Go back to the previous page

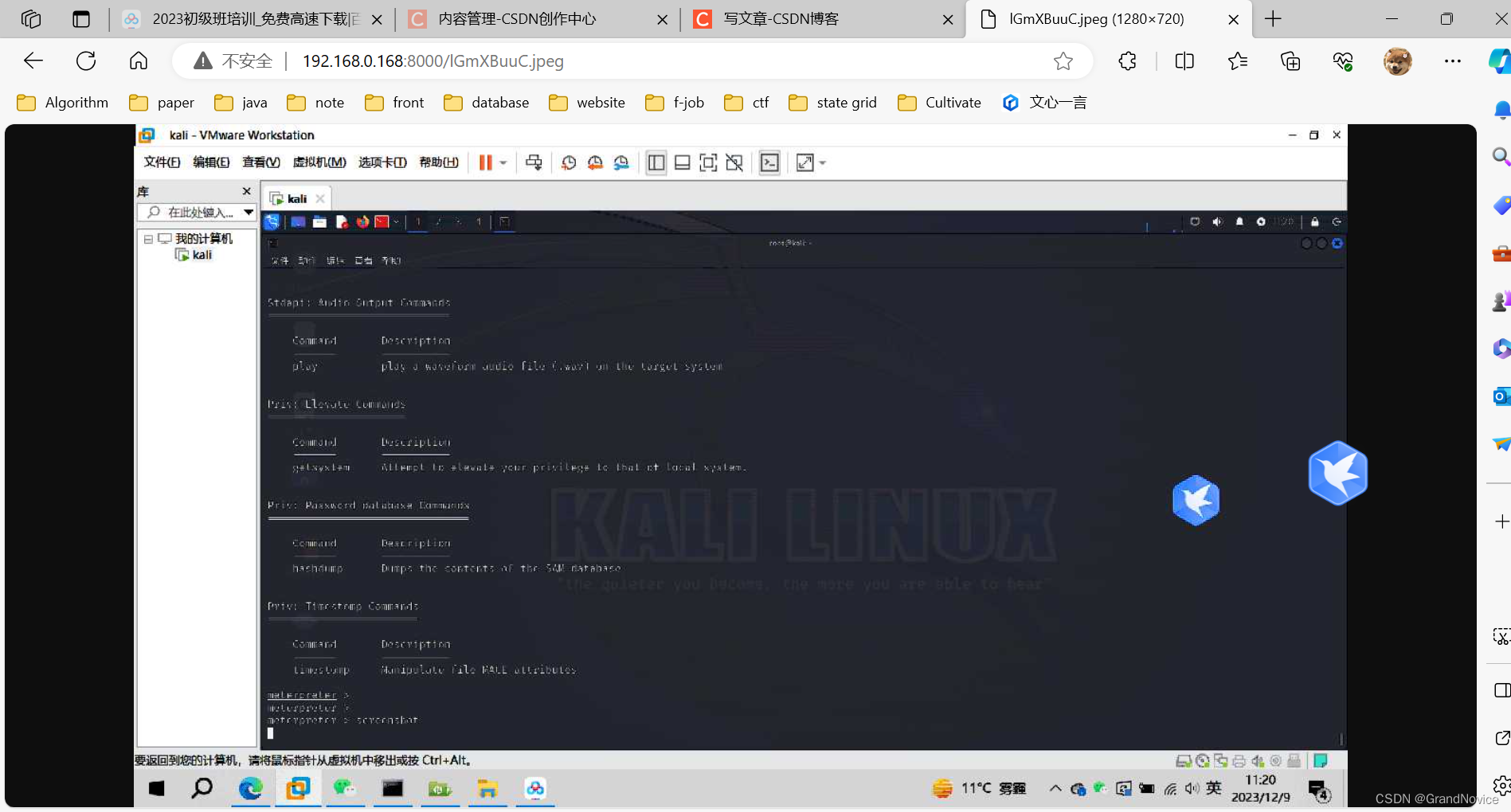click(x=33, y=61)
